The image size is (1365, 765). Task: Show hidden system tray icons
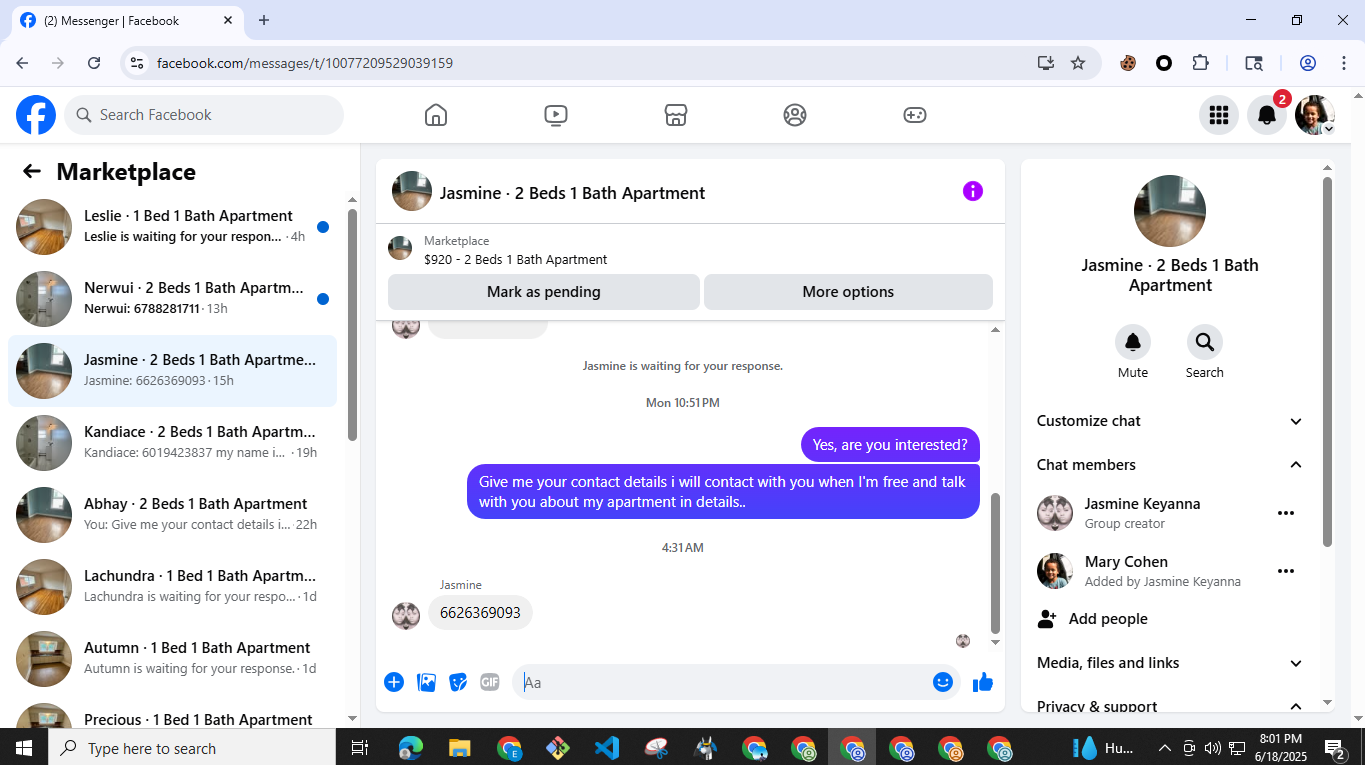1164,748
